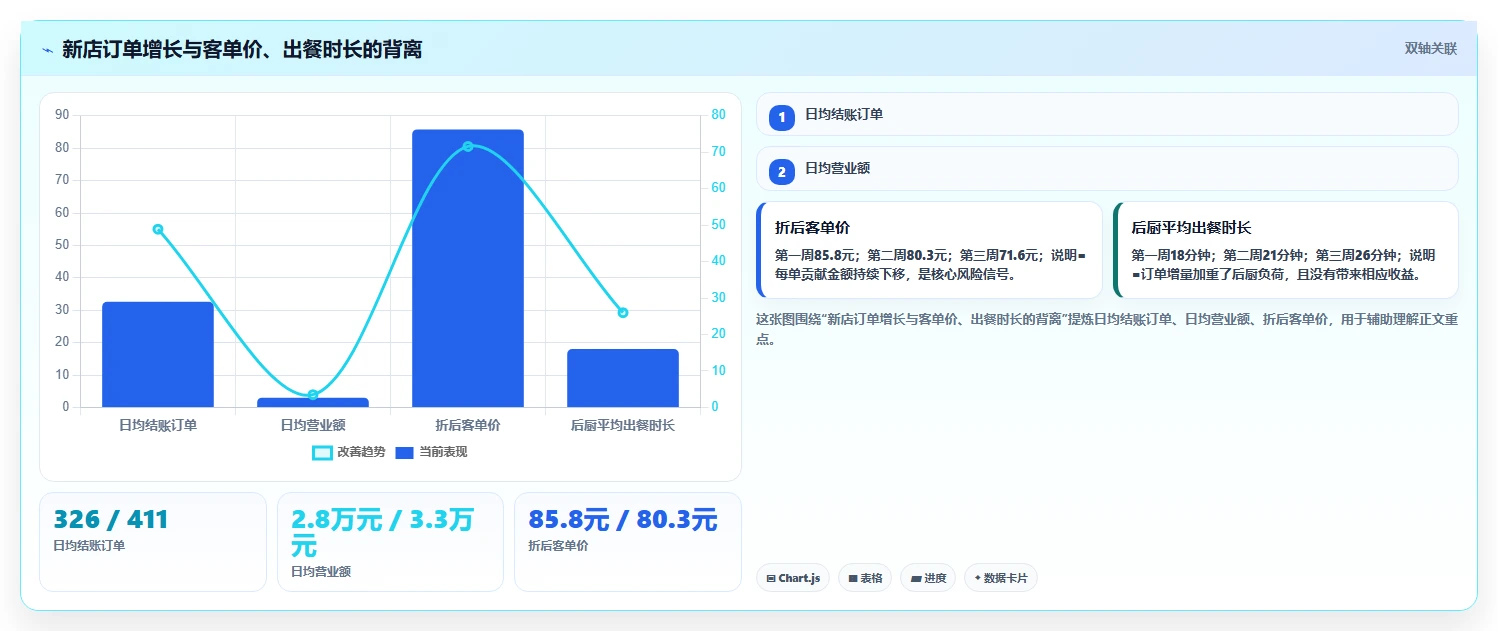The height and width of the screenshot is (631, 1498).
Task: Select the 日均营业额 blue bar
Action: pyautogui.click(x=313, y=402)
